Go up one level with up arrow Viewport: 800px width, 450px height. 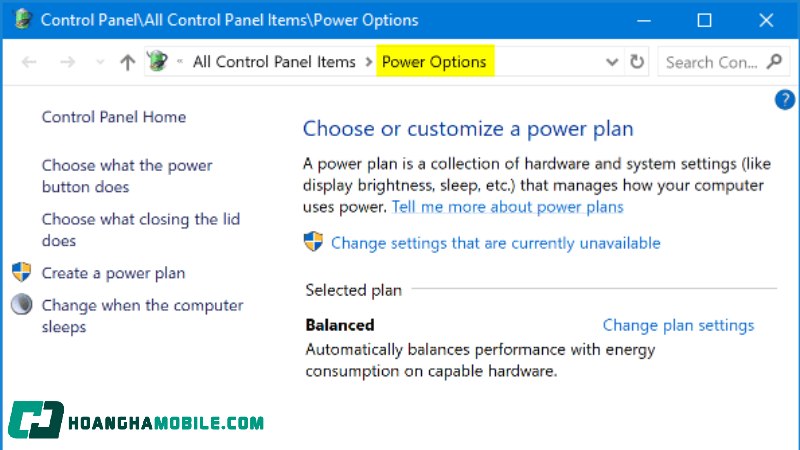point(127,62)
